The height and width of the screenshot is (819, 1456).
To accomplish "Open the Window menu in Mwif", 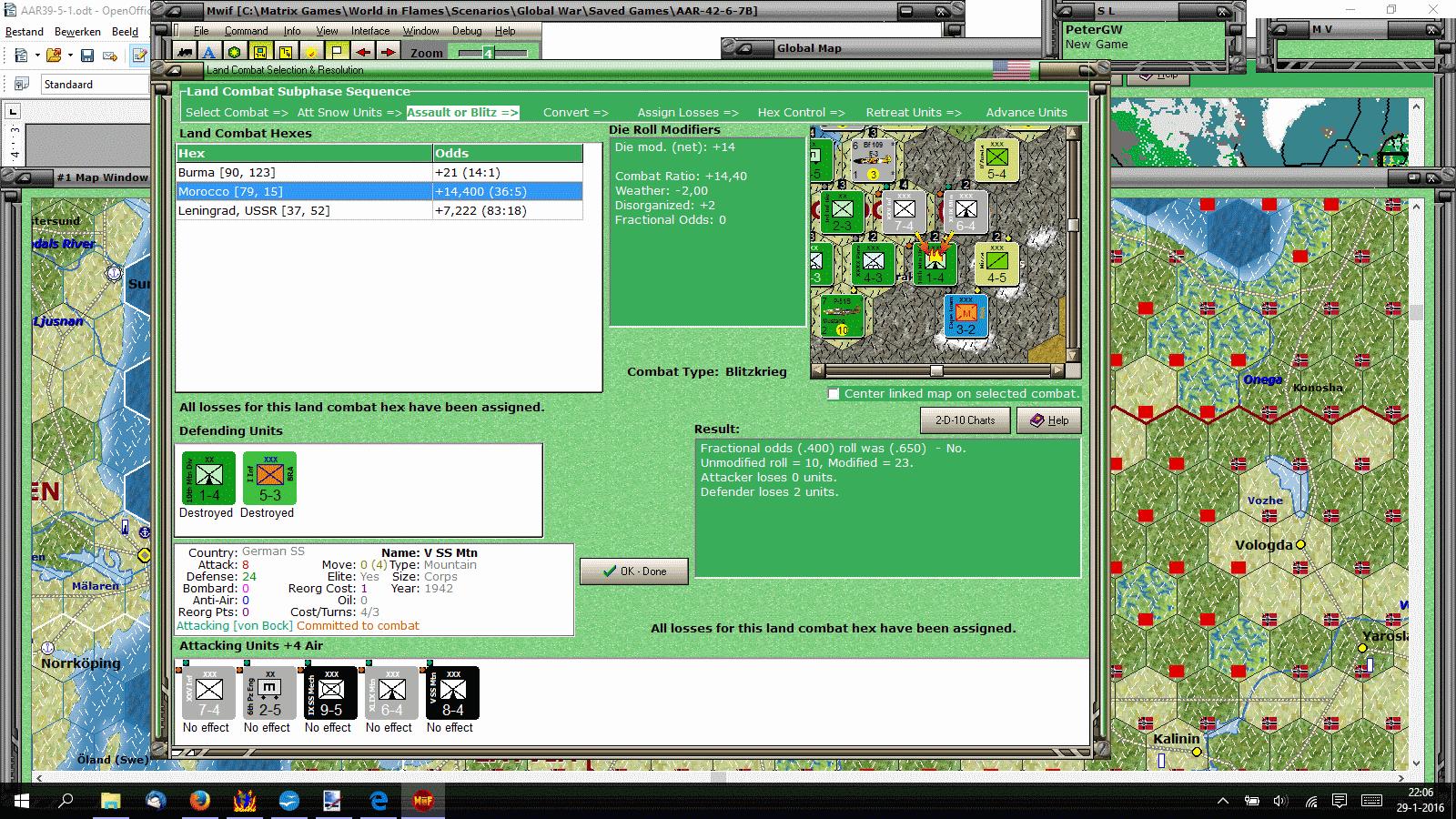I will tap(421, 31).
